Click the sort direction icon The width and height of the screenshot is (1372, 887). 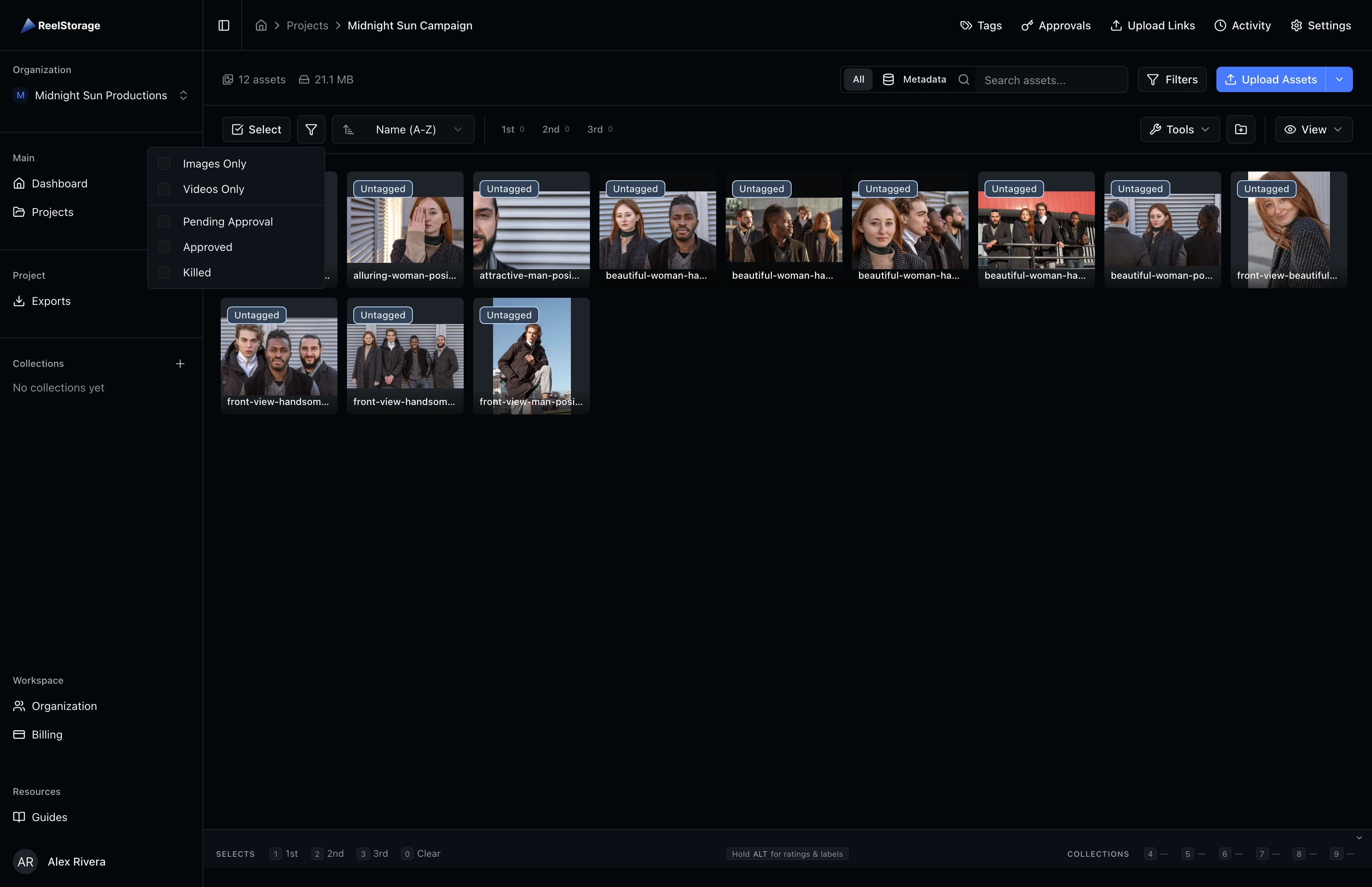(348, 129)
